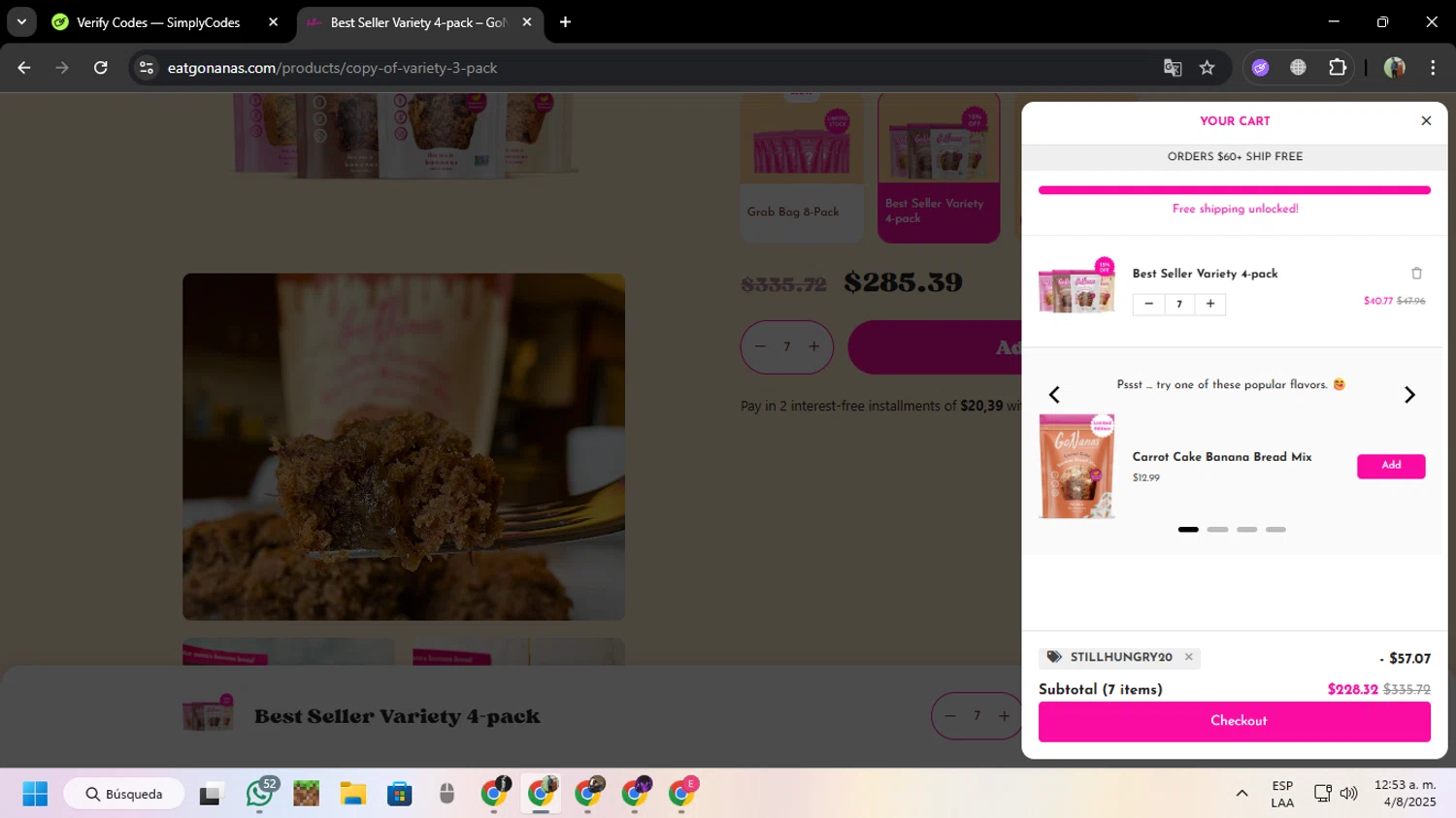The width and height of the screenshot is (1456, 818).
Task: Close the Verify Codes SimplyCodes tab
Action: (273, 22)
